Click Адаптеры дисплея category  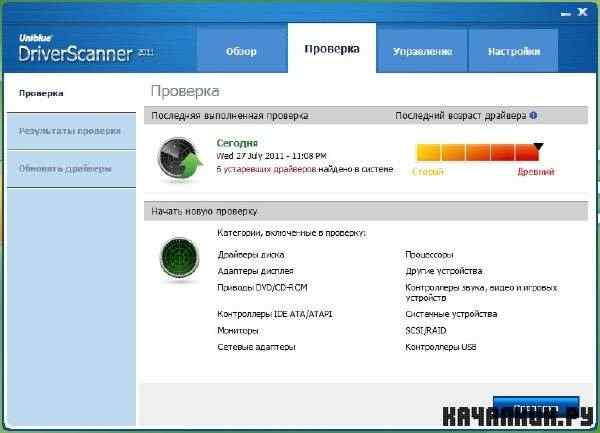[255, 271]
